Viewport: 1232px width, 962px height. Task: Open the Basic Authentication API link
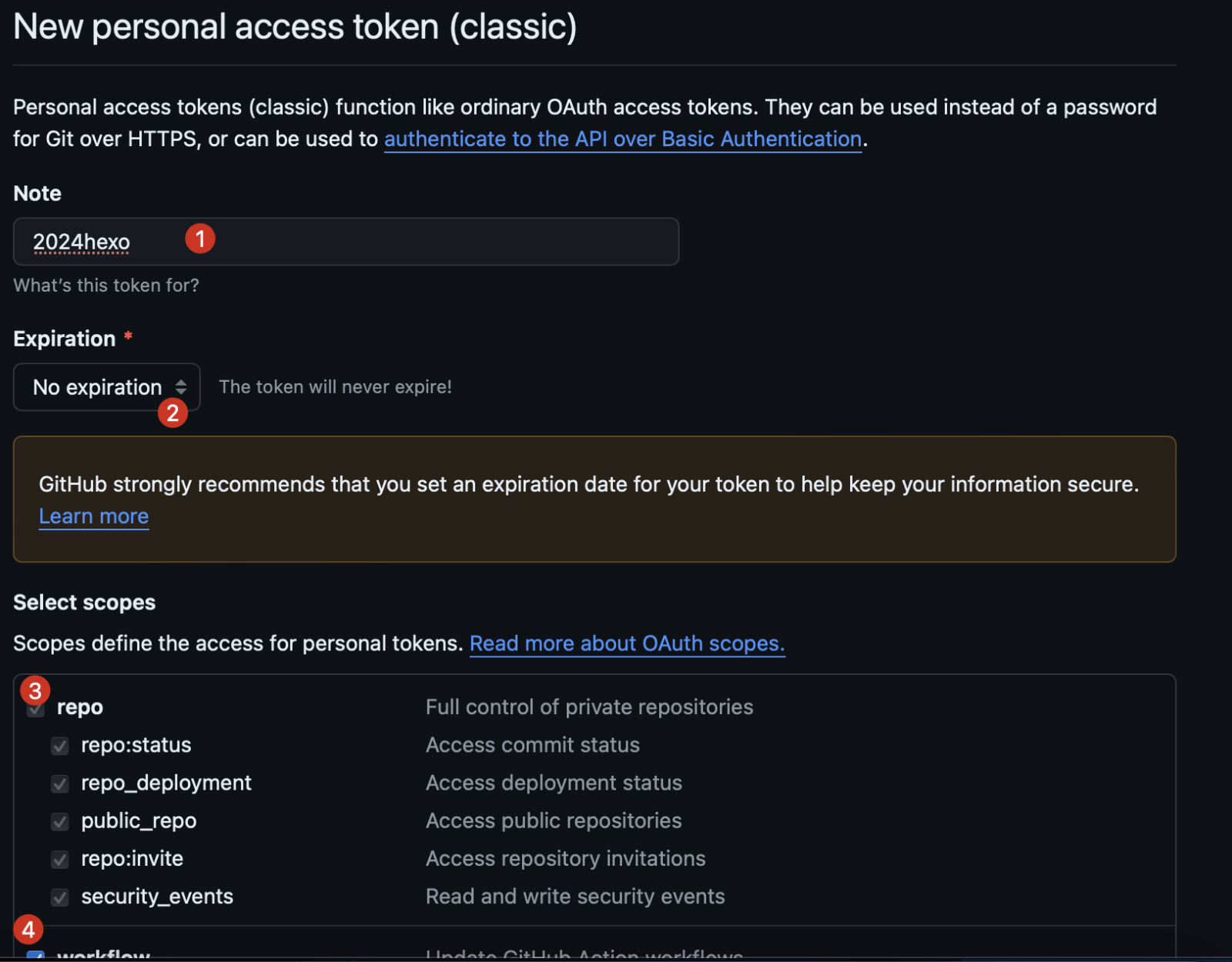(x=622, y=139)
